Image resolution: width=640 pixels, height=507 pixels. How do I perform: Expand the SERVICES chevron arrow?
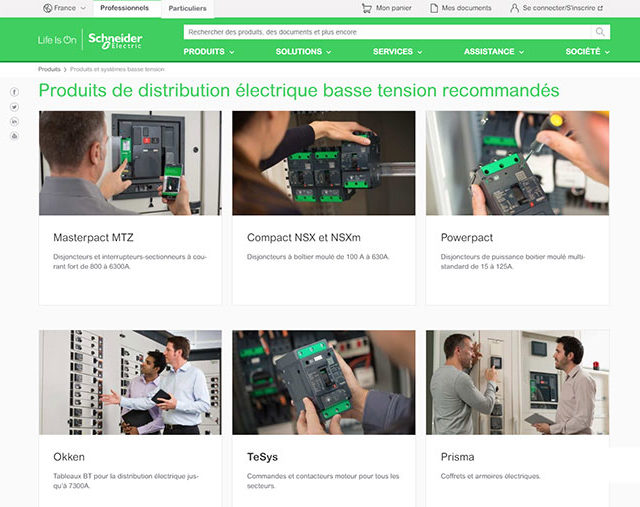[x=420, y=52]
